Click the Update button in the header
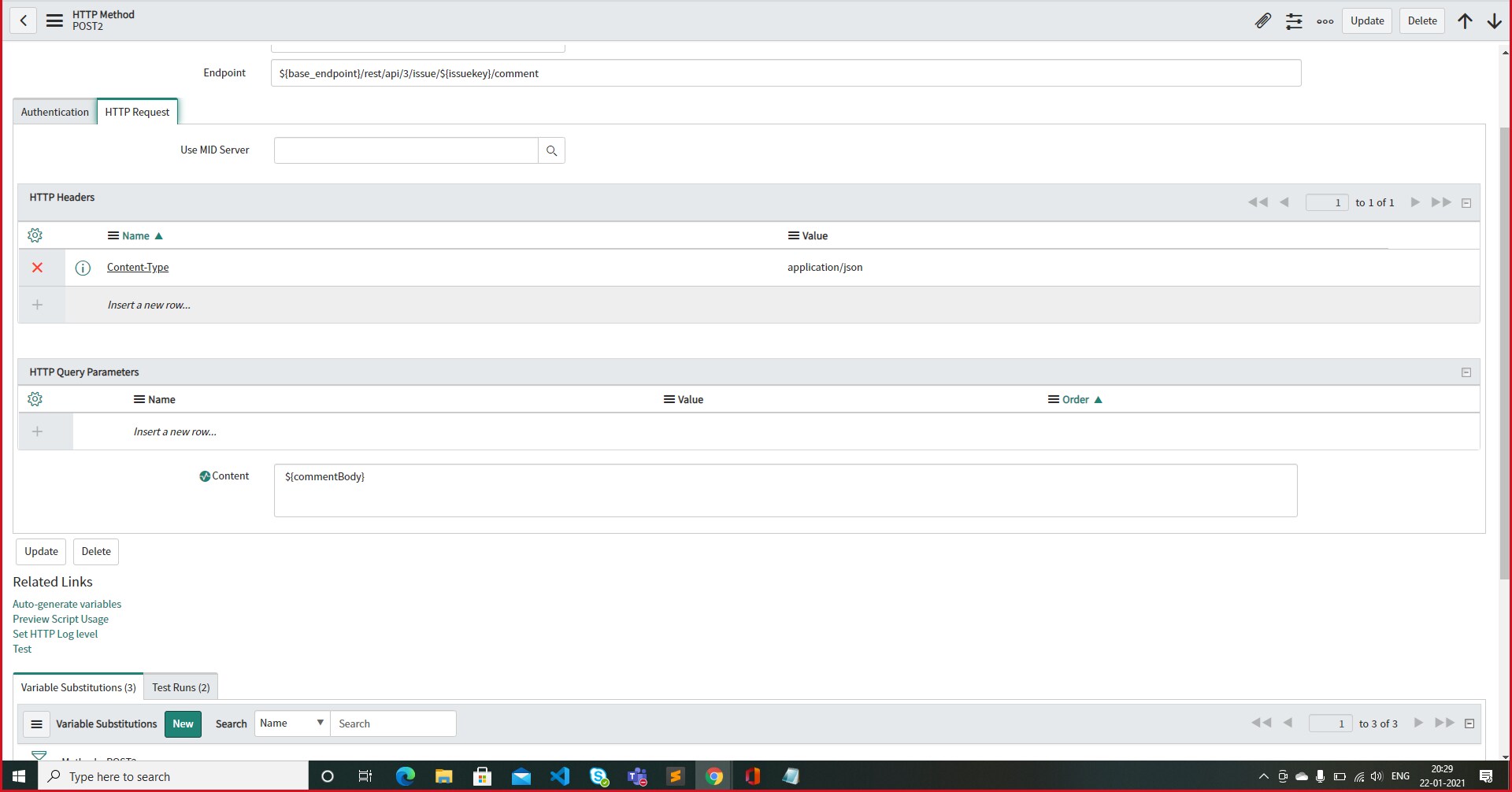Image resolution: width=1512 pixels, height=792 pixels. point(1367,21)
